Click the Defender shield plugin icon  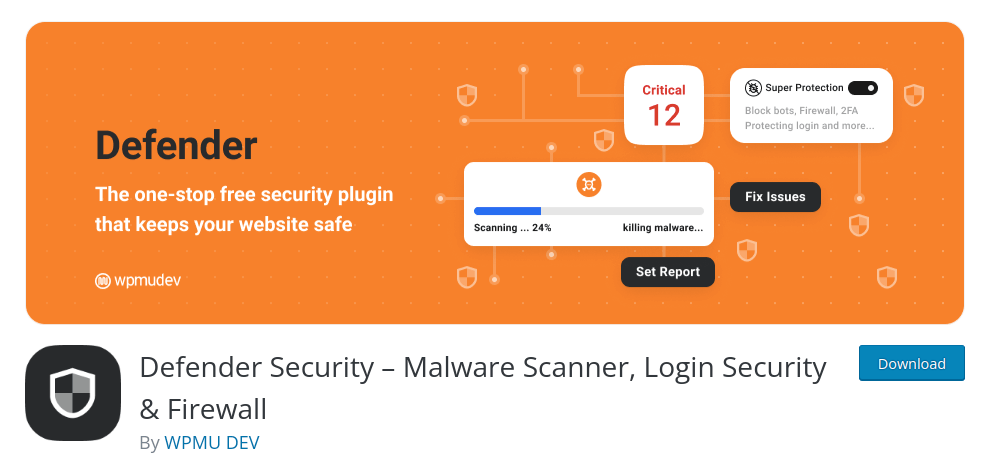point(73,393)
